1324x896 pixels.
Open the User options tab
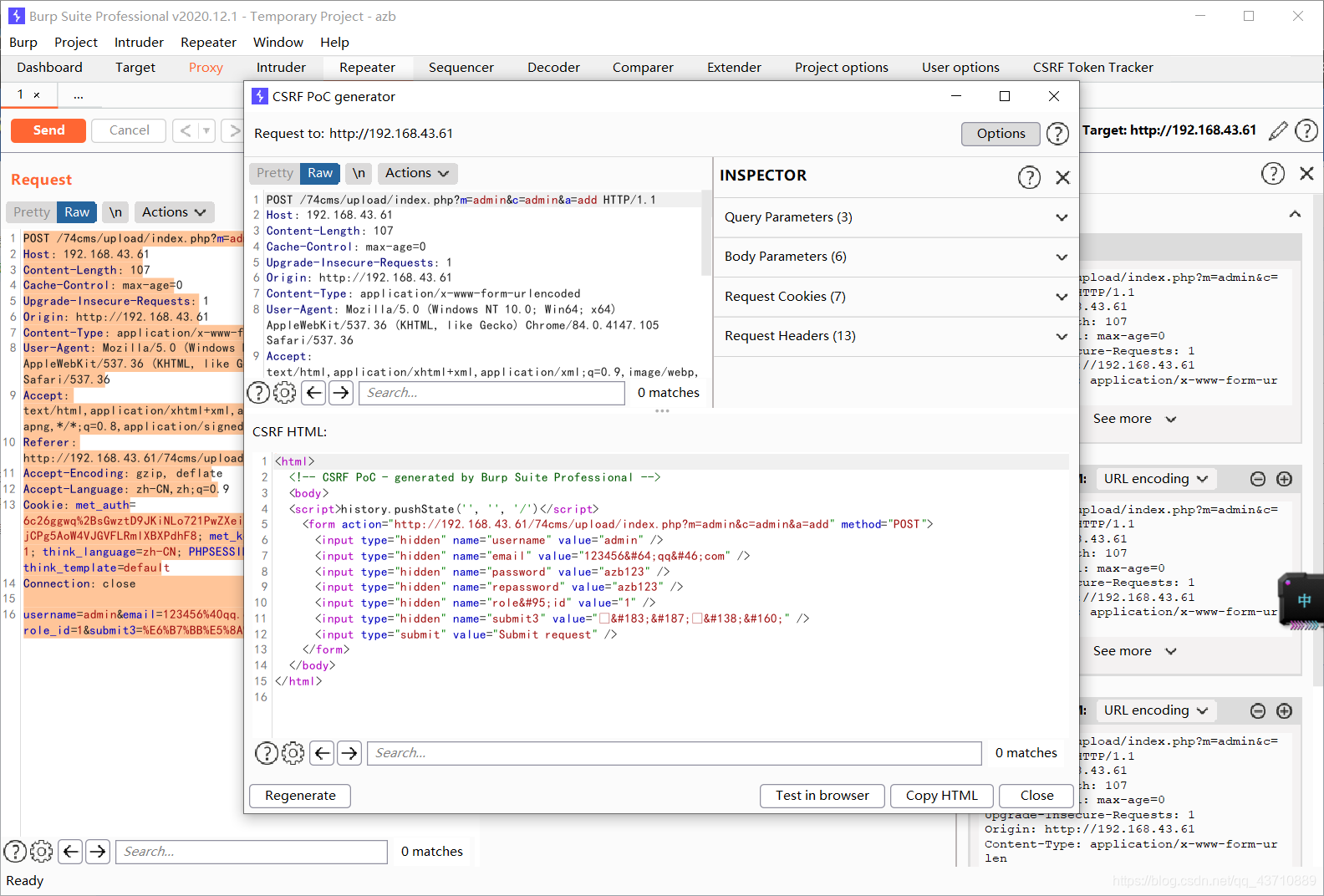point(960,68)
